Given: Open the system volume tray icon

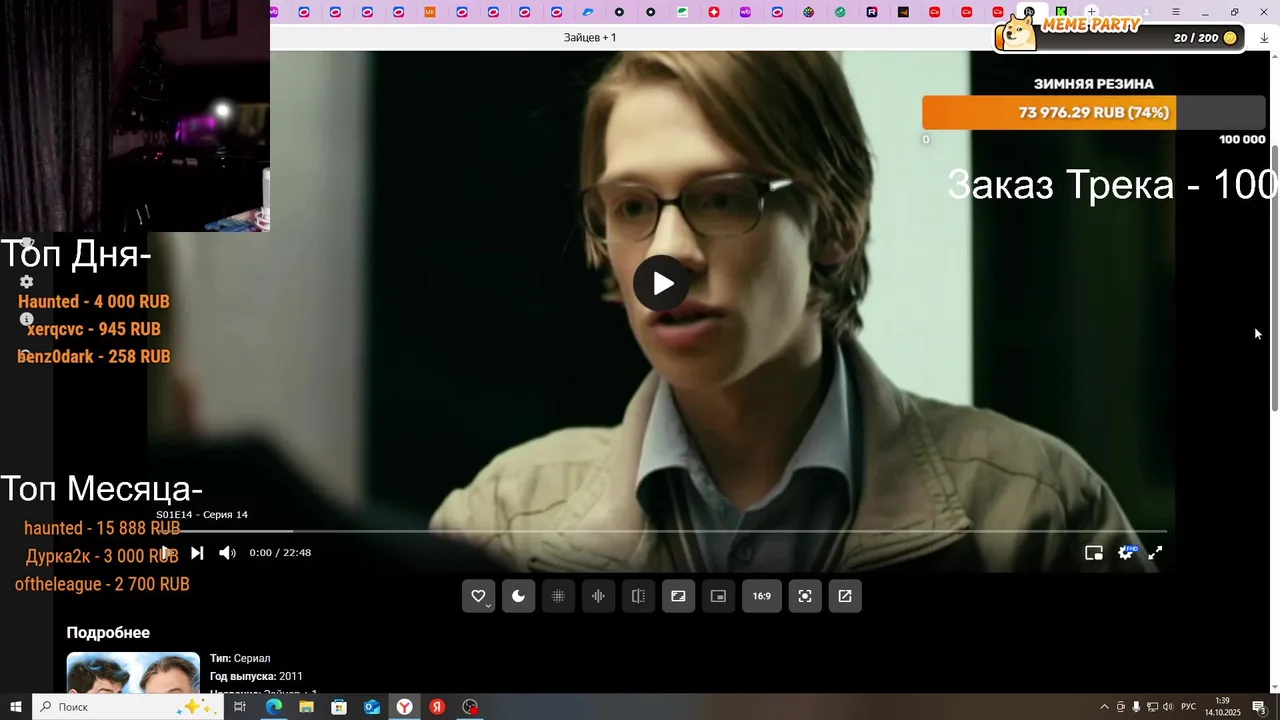Looking at the screenshot, I should [1168, 707].
